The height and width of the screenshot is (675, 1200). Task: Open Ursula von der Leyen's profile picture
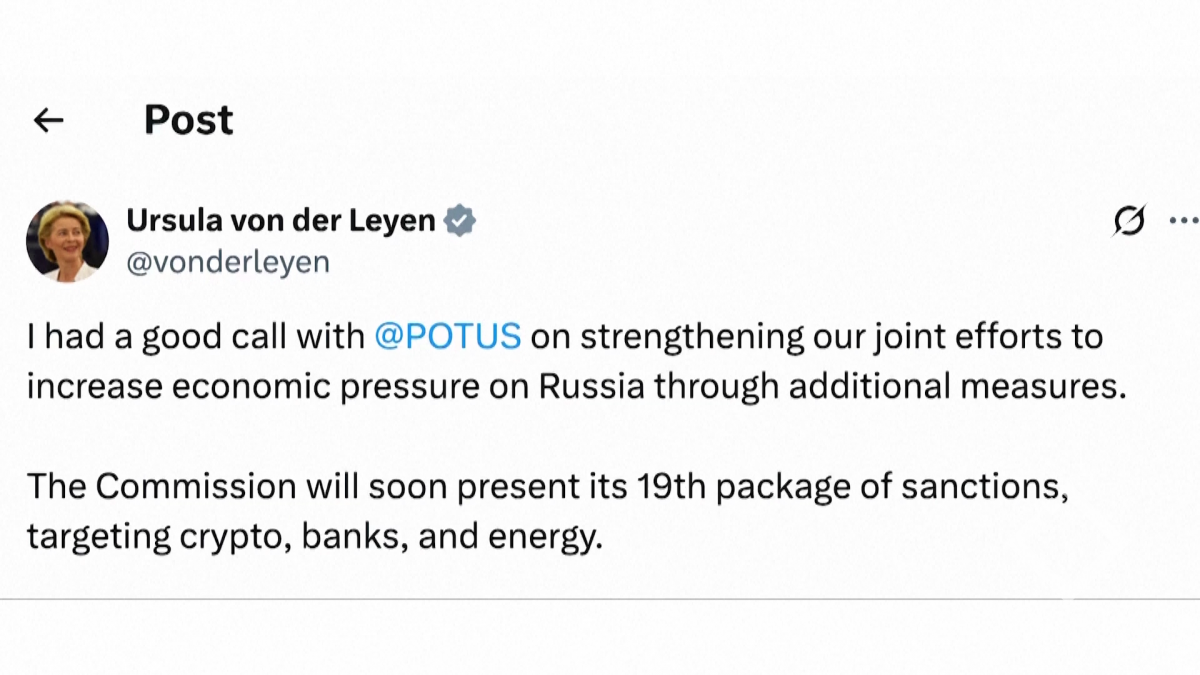coord(67,241)
